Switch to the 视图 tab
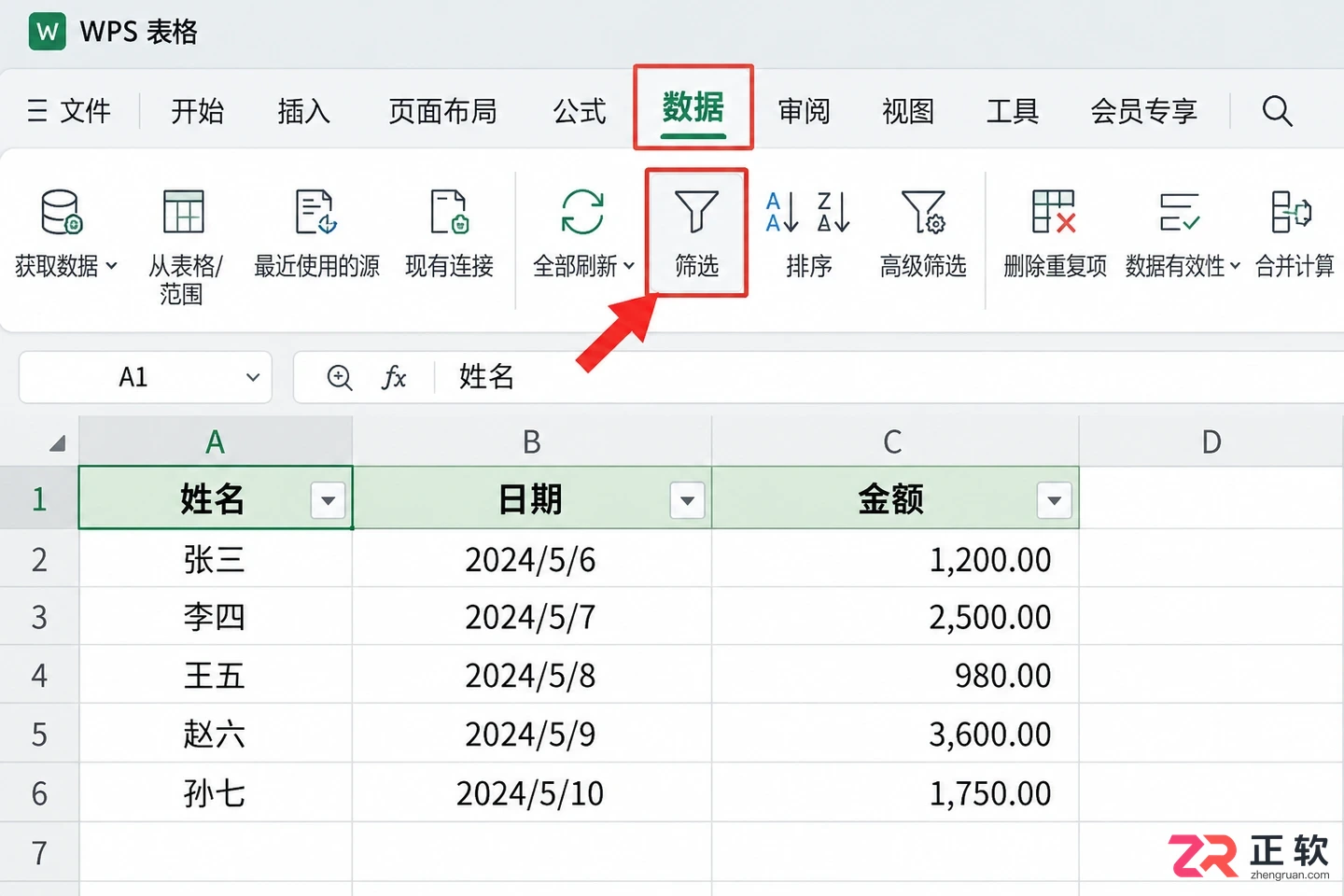The image size is (1344, 896). [x=908, y=111]
